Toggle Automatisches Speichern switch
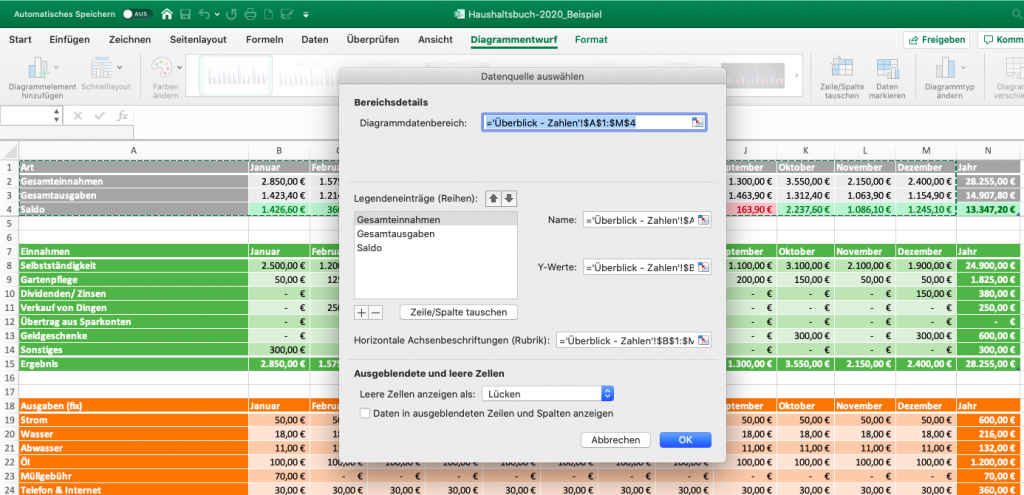Screen dimensions: 1024x495 click(136, 14)
